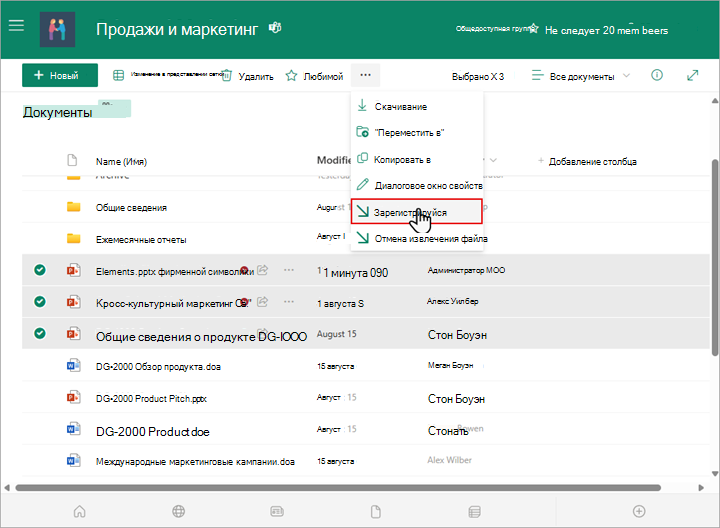Click the Документы library heading

[57, 112]
